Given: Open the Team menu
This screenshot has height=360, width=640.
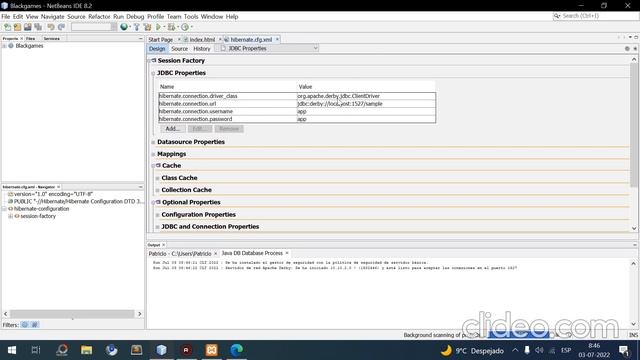Looking at the screenshot, I should pyautogui.click(x=174, y=16).
